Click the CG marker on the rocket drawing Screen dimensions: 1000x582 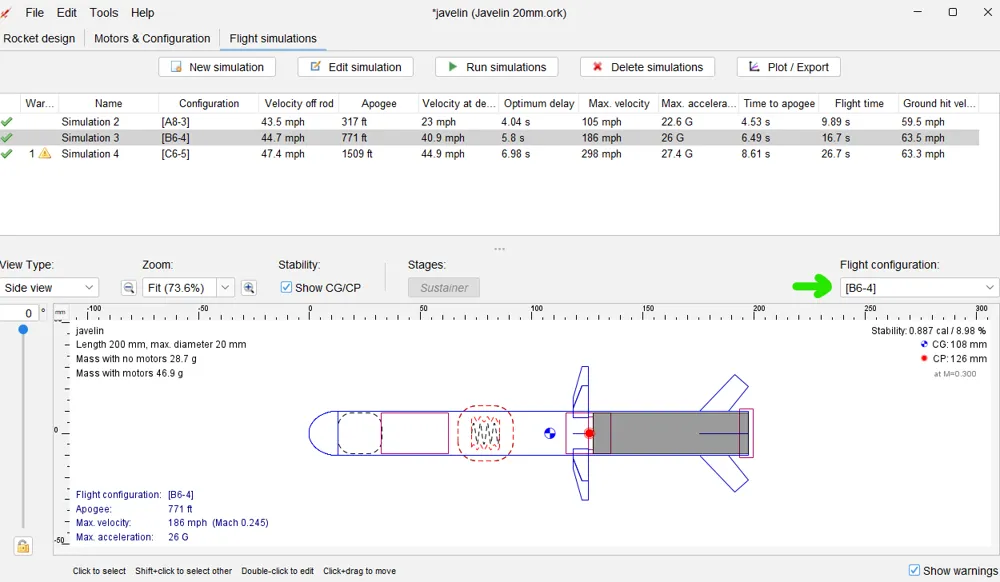[550, 433]
